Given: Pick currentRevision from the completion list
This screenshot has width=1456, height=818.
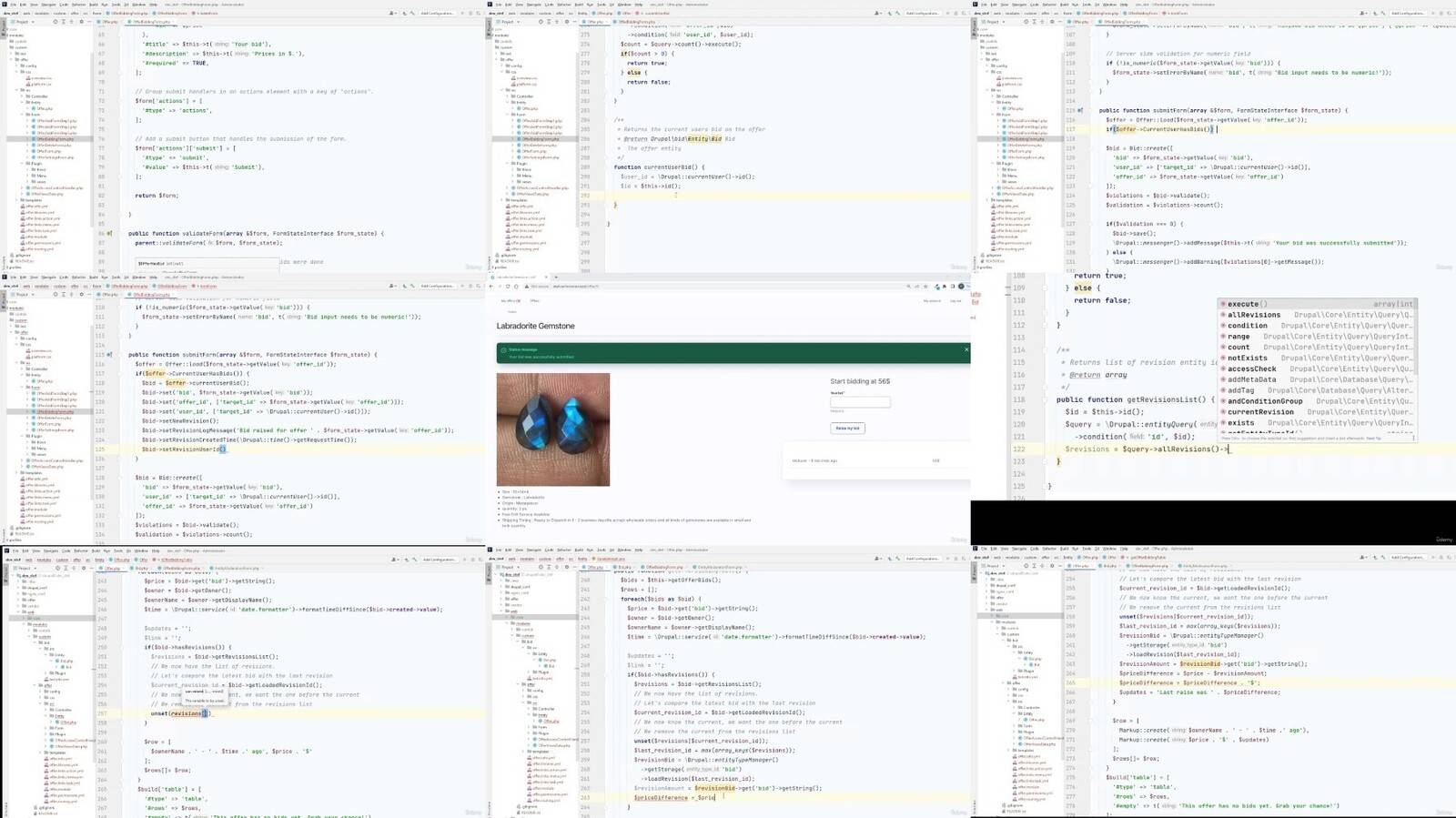Looking at the screenshot, I should point(1317,412).
